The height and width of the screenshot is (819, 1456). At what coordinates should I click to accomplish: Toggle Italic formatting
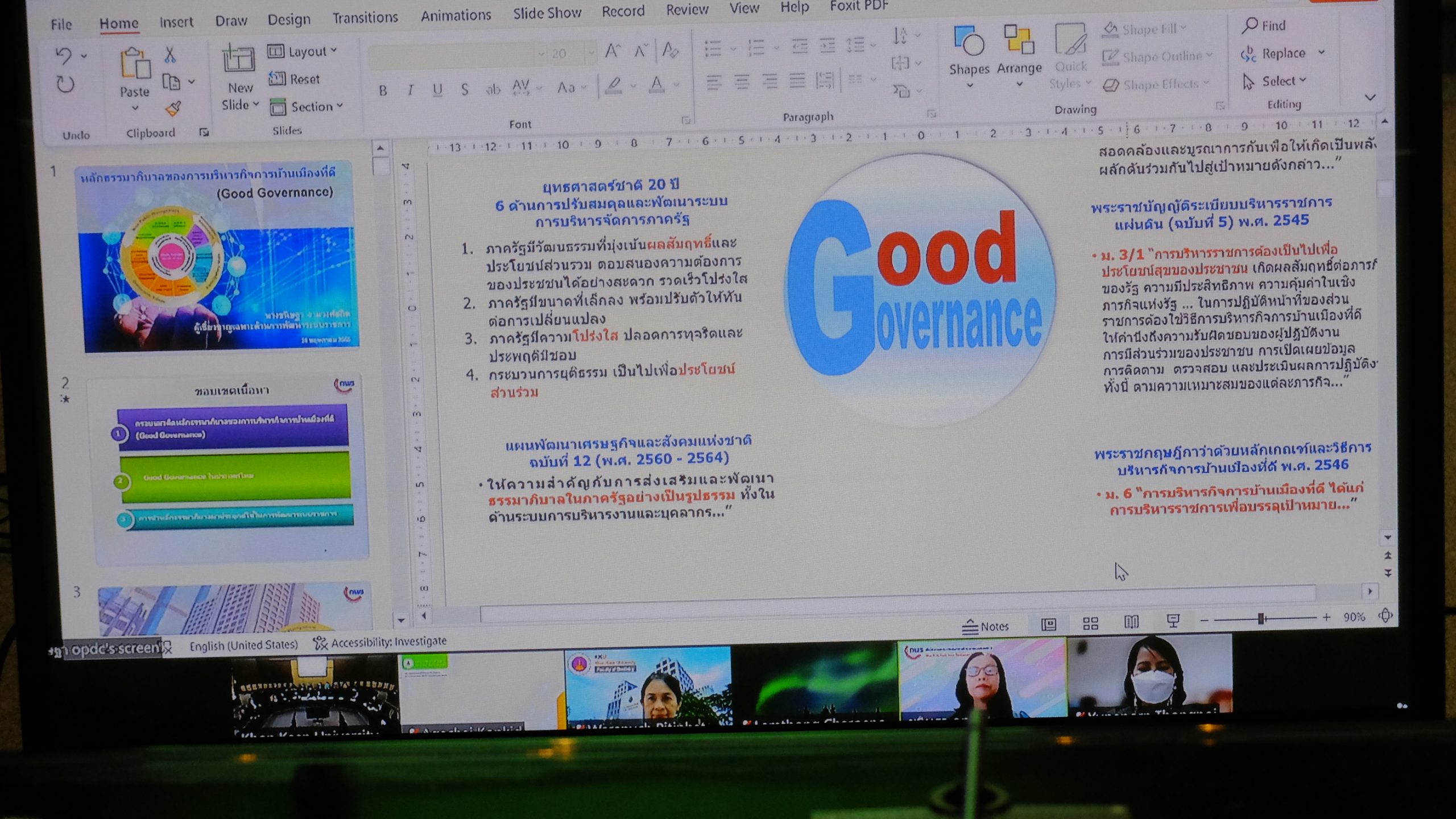pos(410,90)
